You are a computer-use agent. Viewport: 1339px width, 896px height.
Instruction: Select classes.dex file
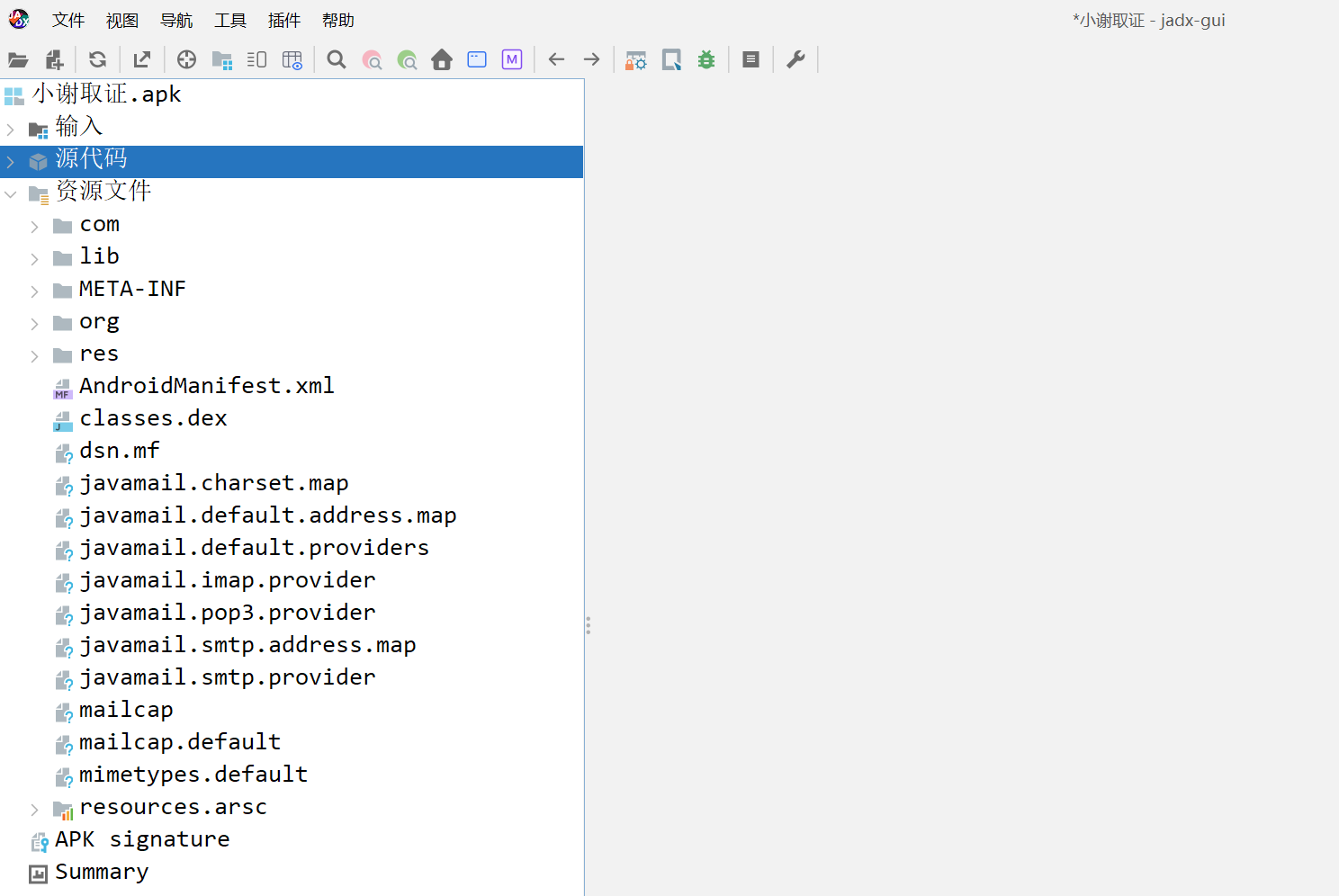pos(153,418)
